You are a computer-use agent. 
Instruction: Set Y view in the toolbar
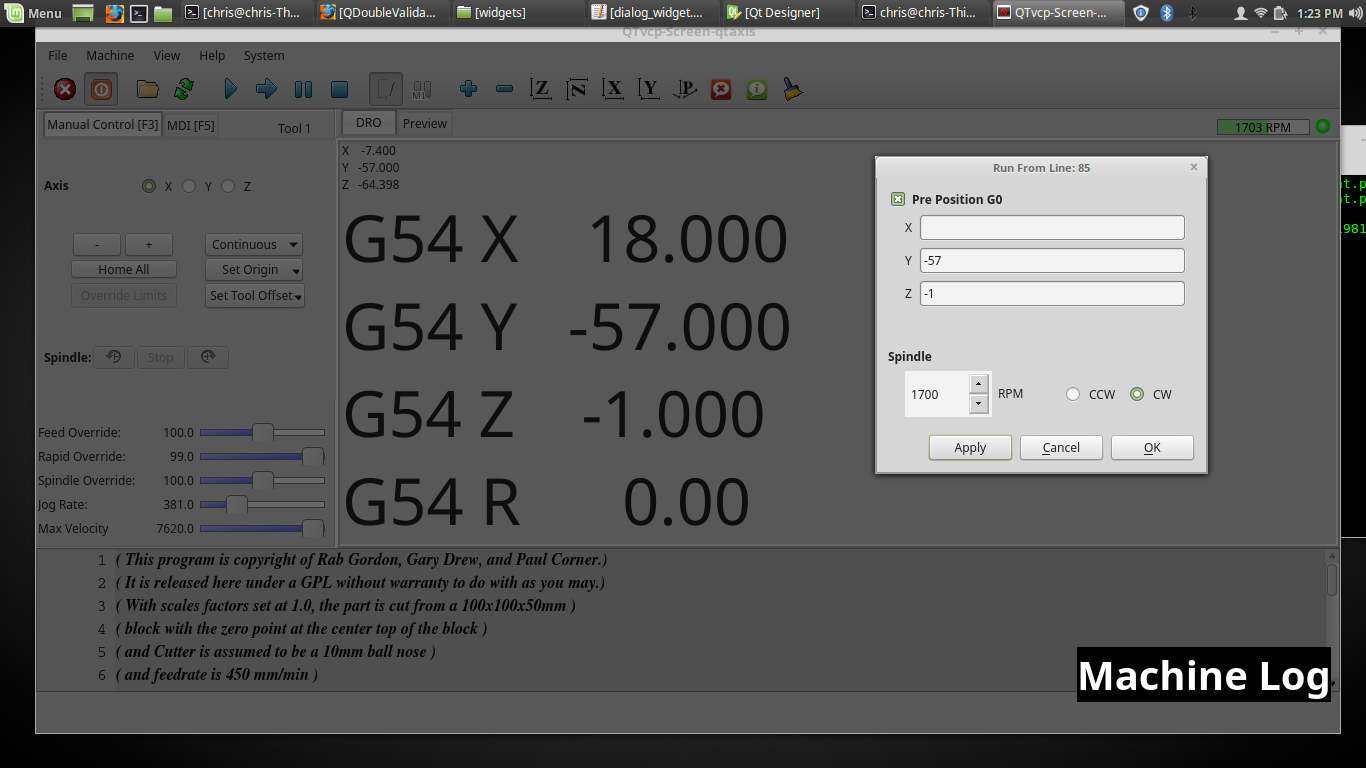(649, 89)
